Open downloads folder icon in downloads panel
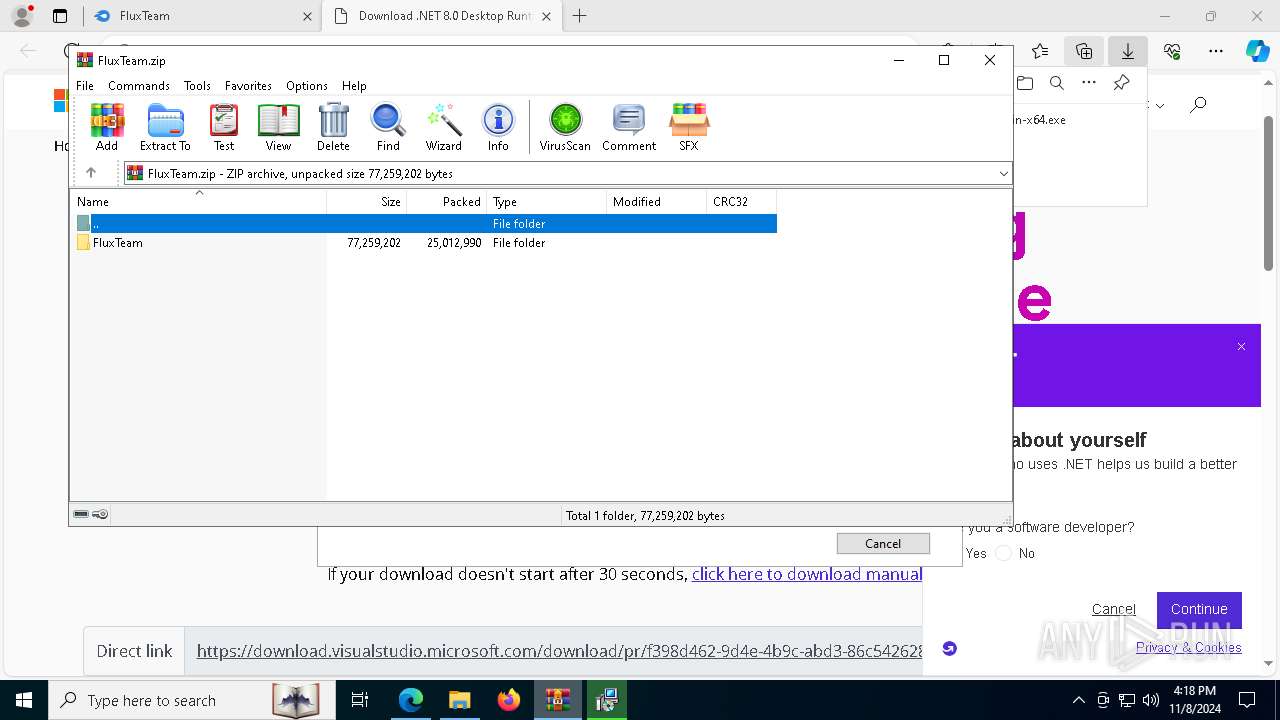The width and height of the screenshot is (1280, 720). point(1024,83)
